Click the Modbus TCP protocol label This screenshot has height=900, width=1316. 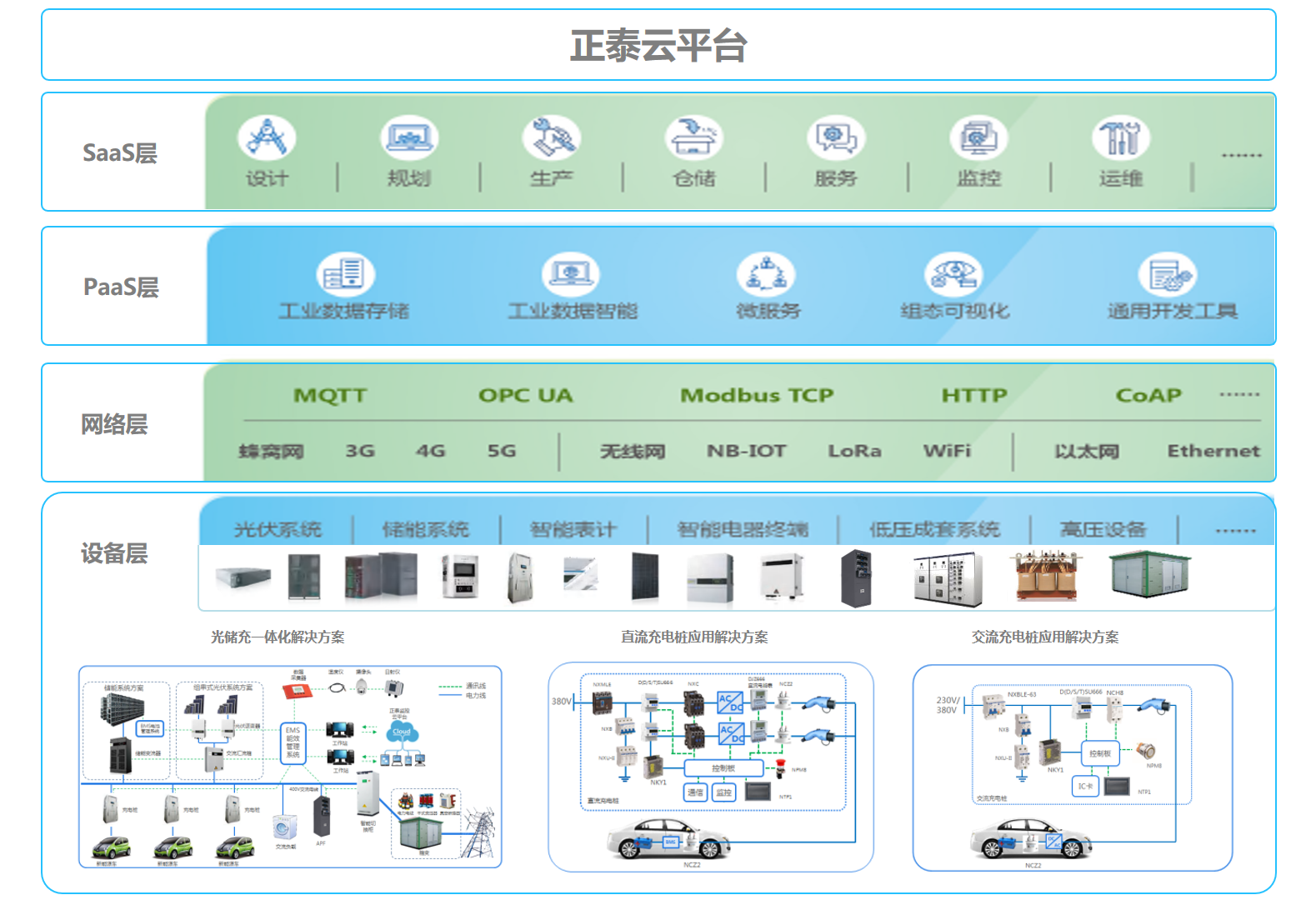coord(757,396)
